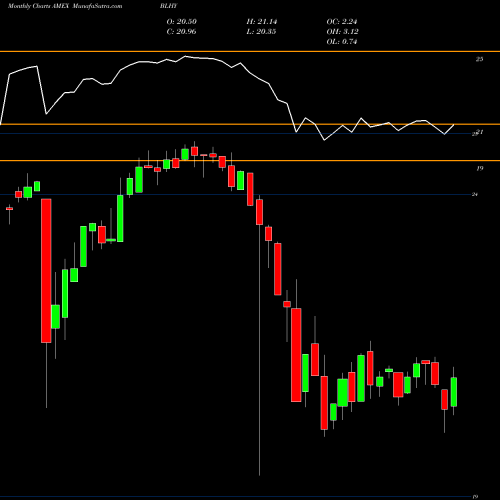This screenshot has width=500, height=500.
Task: Click the 23 price axis label
Action: tap(479, 59)
